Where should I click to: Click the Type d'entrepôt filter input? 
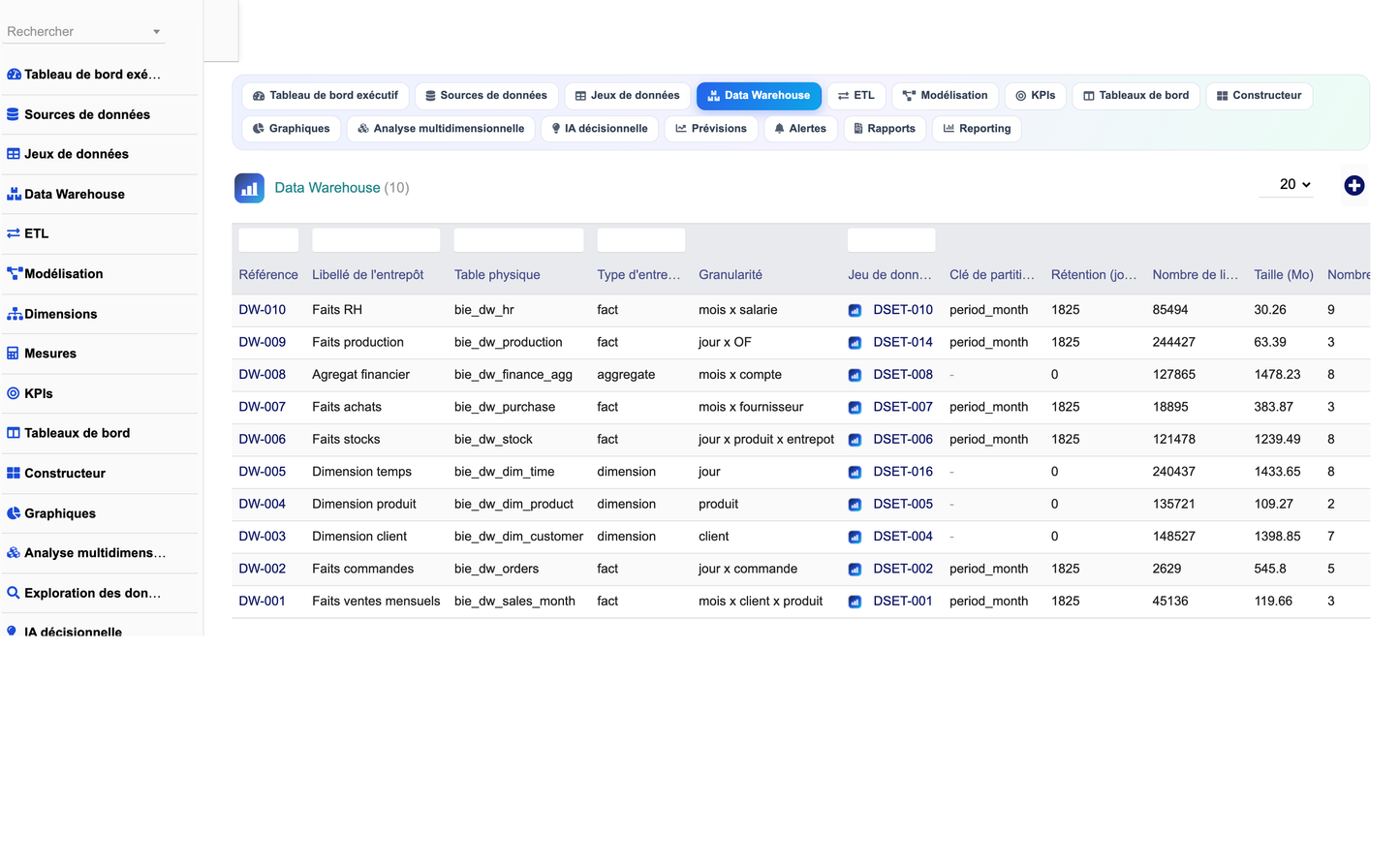tap(640, 240)
